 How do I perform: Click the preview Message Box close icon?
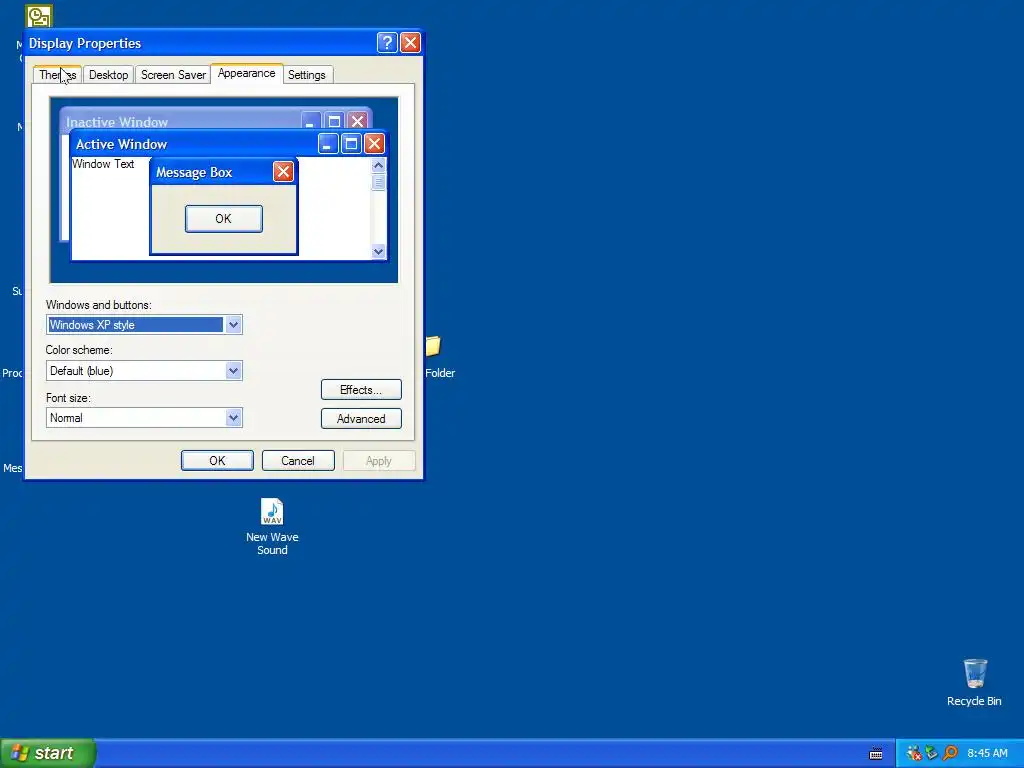pyautogui.click(x=283, y=172)
